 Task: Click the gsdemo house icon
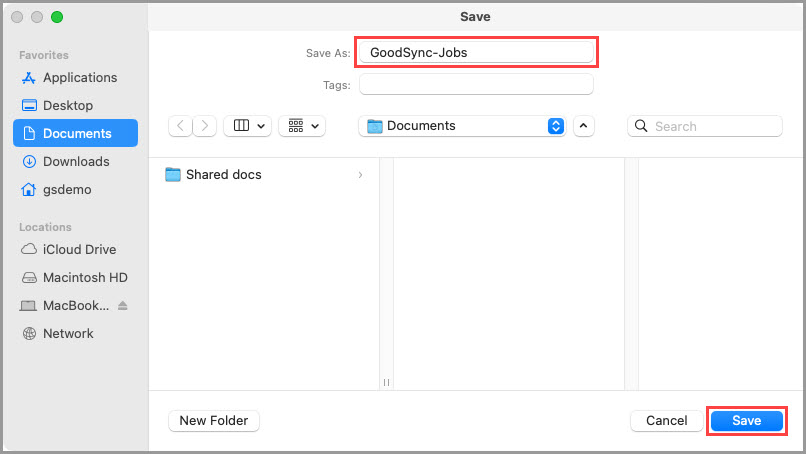pyautogui.click(x=29, y=189)
